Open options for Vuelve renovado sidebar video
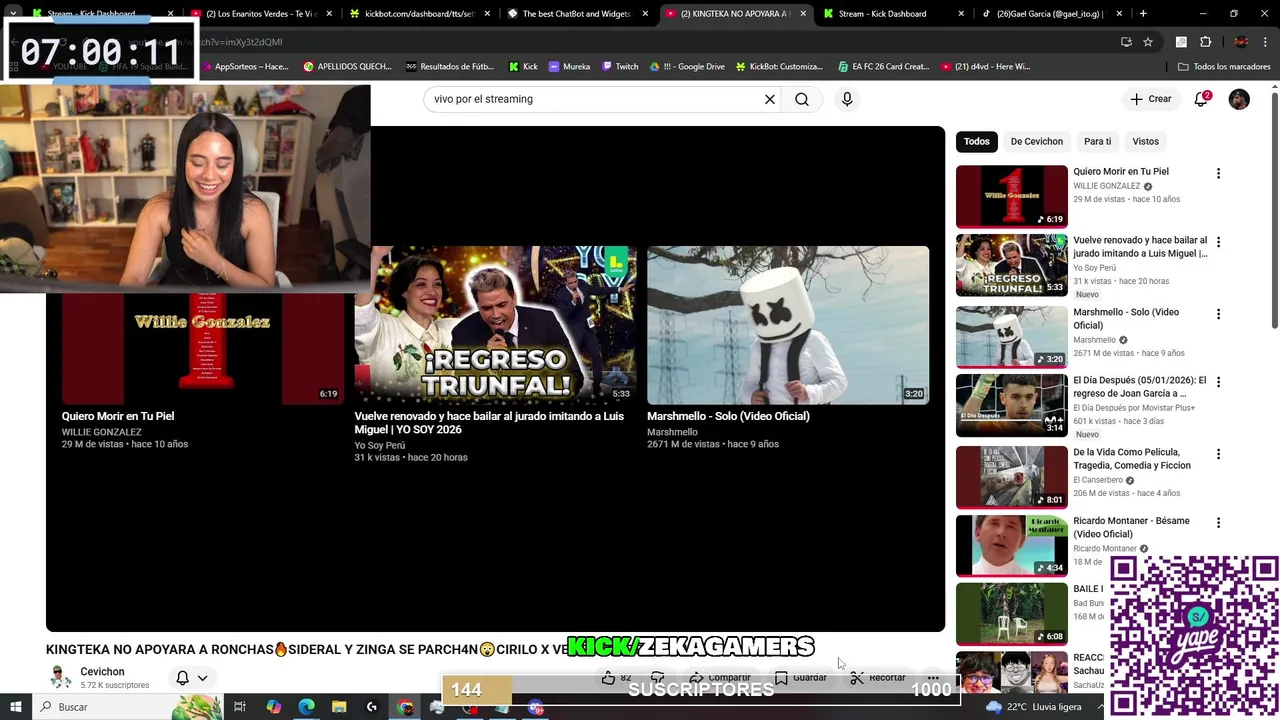The image size is (1280, 720). click(x=1218, y=242)
